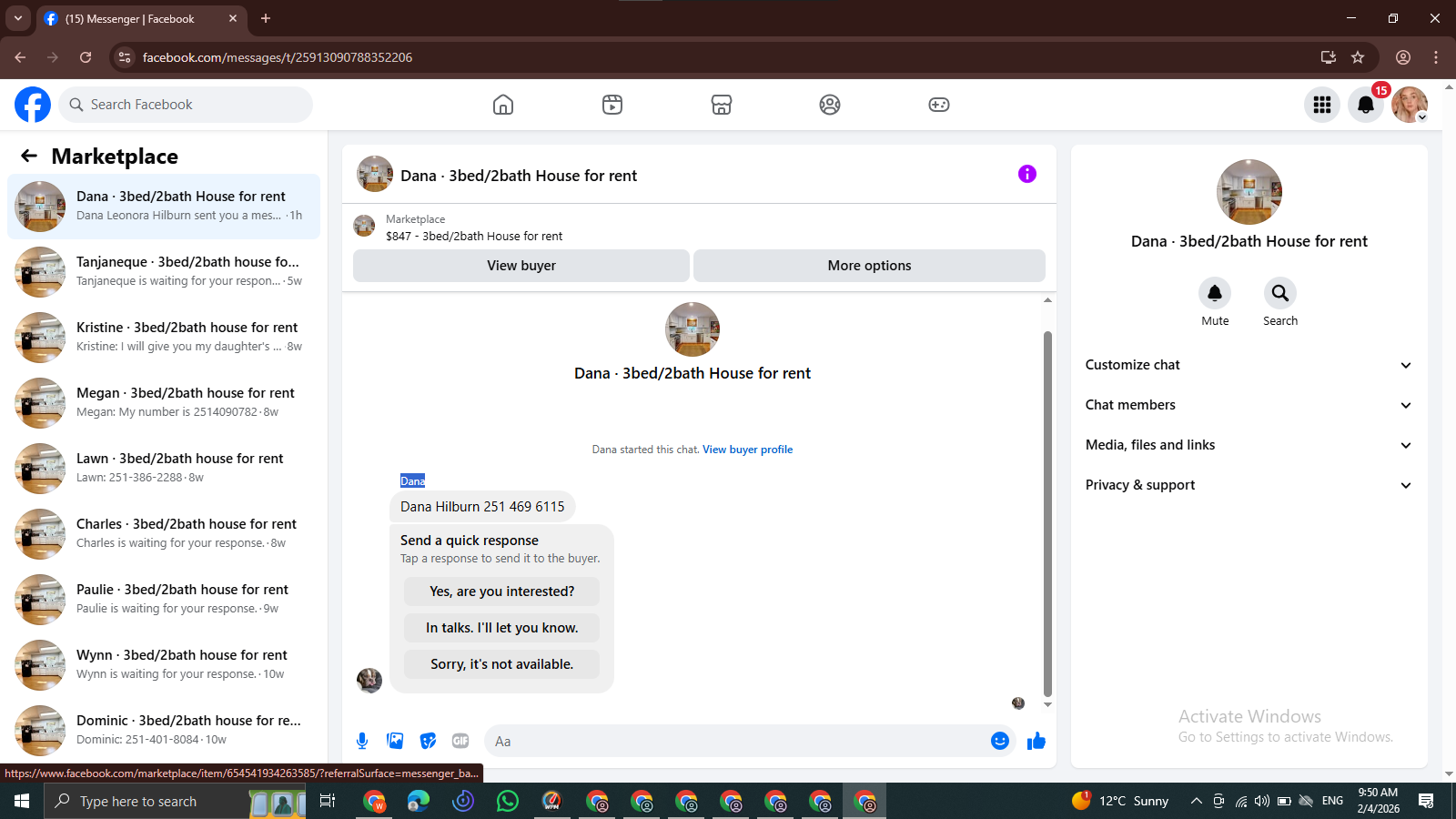Choose a GIF with the GIF icon
Viewport: 1456px width, 819px height.
460,741
